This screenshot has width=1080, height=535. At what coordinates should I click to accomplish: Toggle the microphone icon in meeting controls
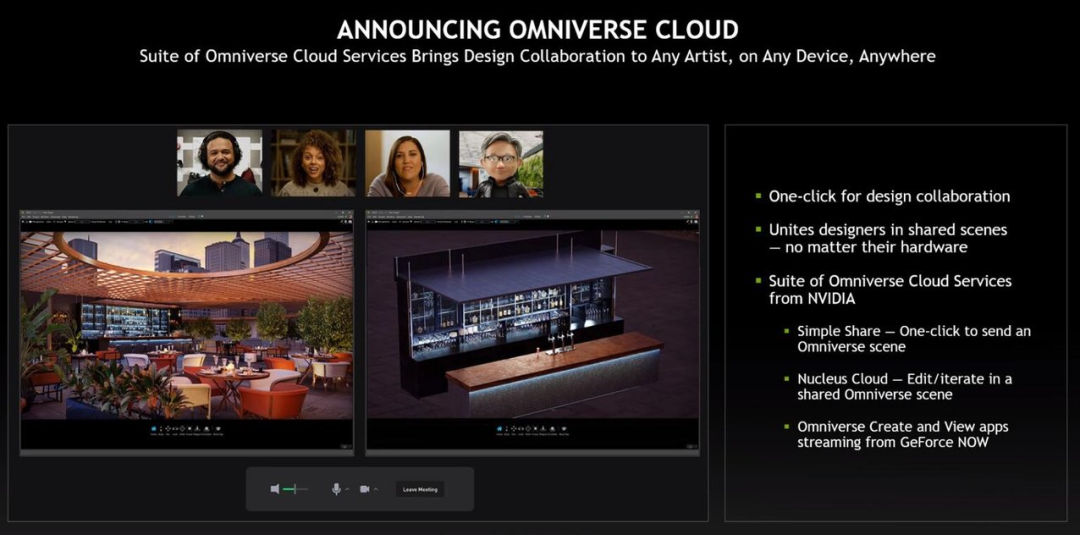click(336, 489)
